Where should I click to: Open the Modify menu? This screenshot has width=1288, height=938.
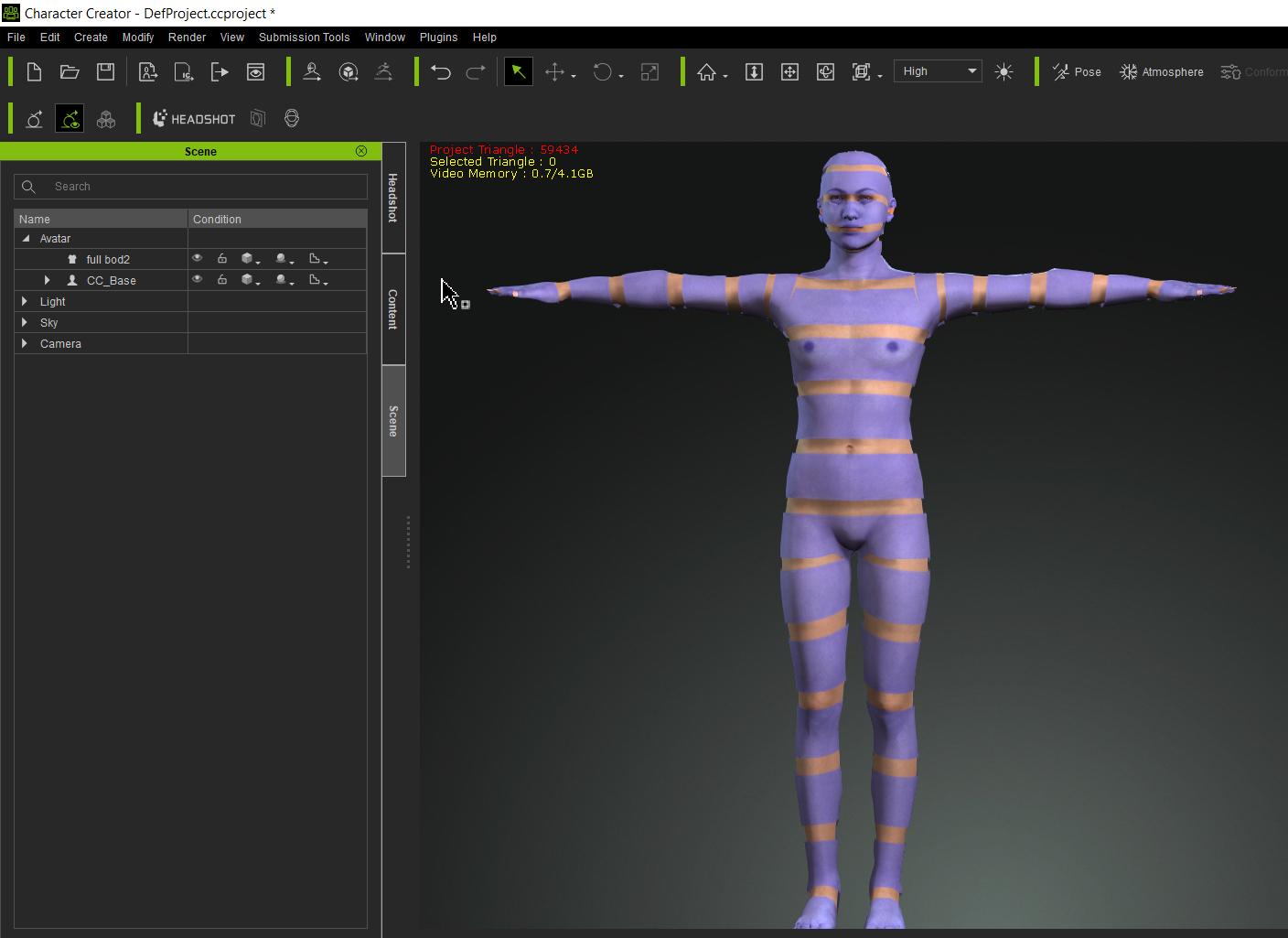138,38
